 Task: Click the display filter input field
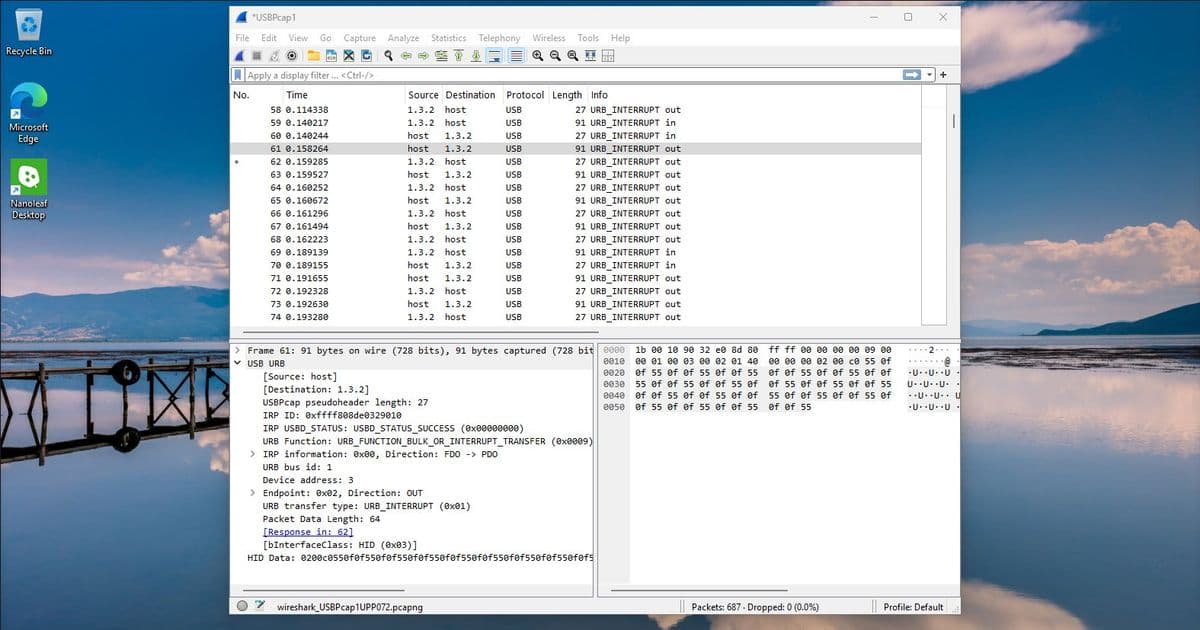[x=500, y=74]
